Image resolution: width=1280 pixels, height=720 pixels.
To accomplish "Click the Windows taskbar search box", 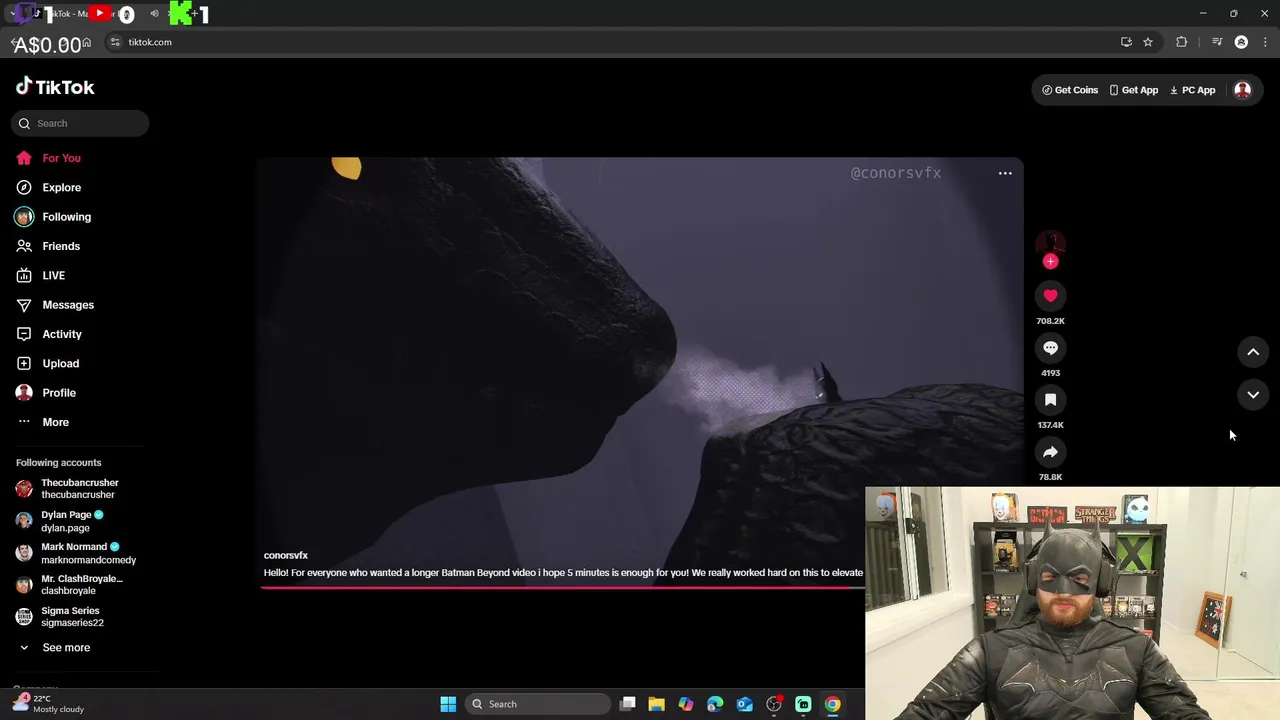I will coord(538,704).
